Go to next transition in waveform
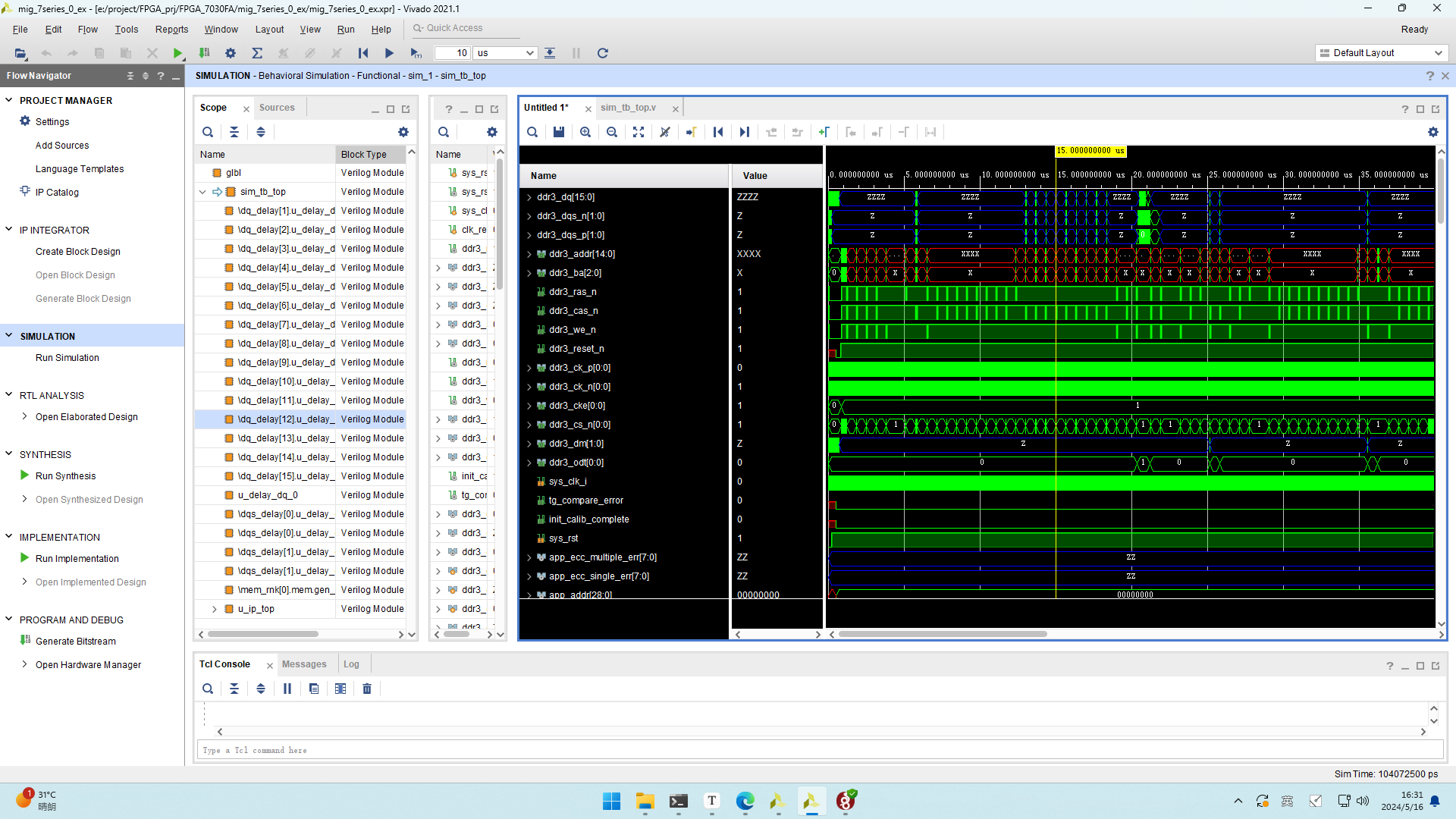The image size is (1456, 819). point(798,132)
